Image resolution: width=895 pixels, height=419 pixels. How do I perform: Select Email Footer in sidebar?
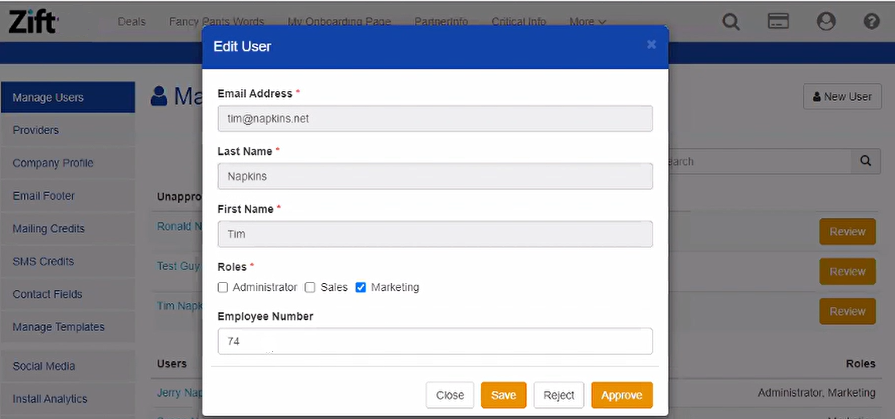tap(67, 196)
